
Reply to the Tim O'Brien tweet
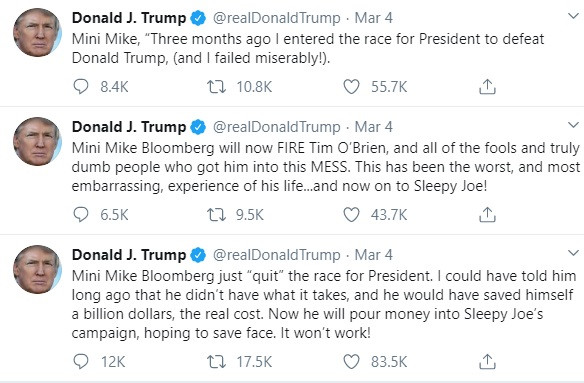tap(80, 215)
